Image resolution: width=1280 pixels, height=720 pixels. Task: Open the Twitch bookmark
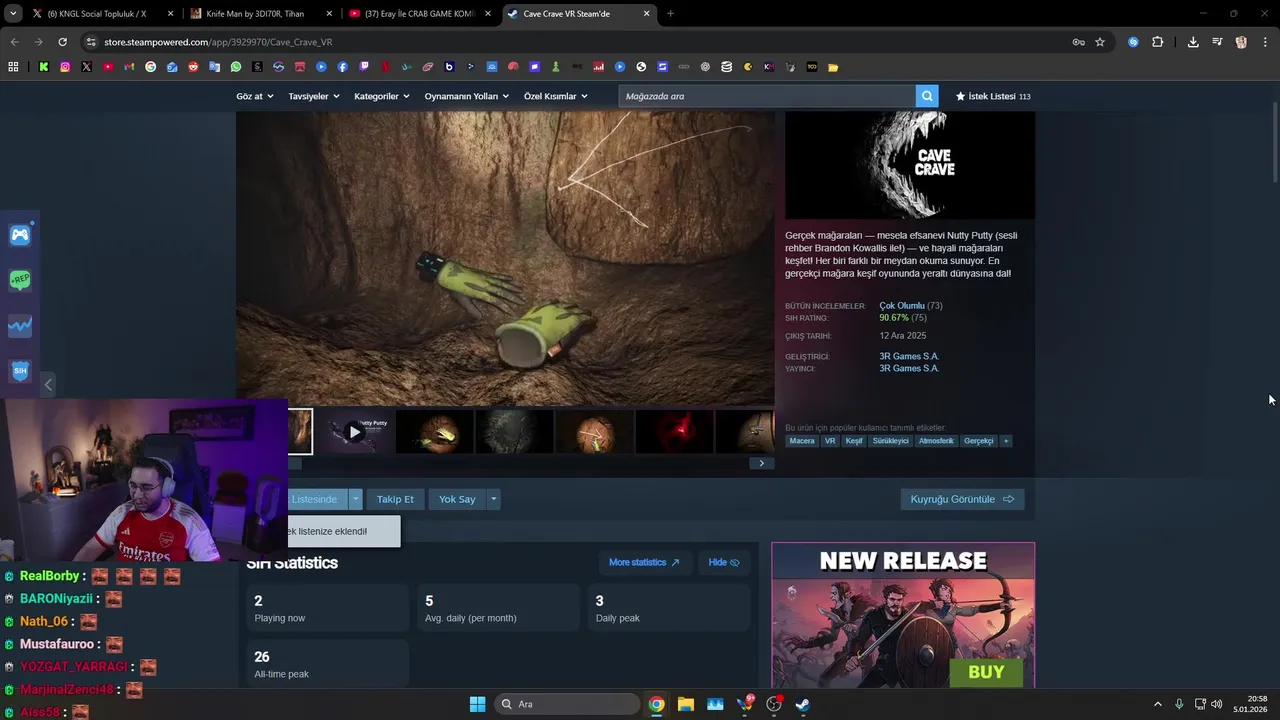point(364,67)
